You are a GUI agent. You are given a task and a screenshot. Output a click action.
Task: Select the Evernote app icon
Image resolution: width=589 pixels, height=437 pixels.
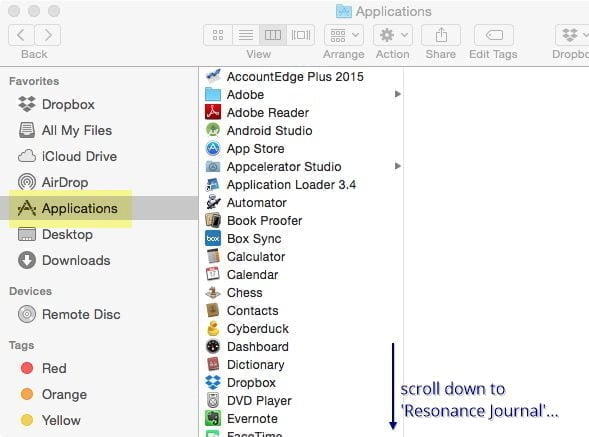[213, 419]
